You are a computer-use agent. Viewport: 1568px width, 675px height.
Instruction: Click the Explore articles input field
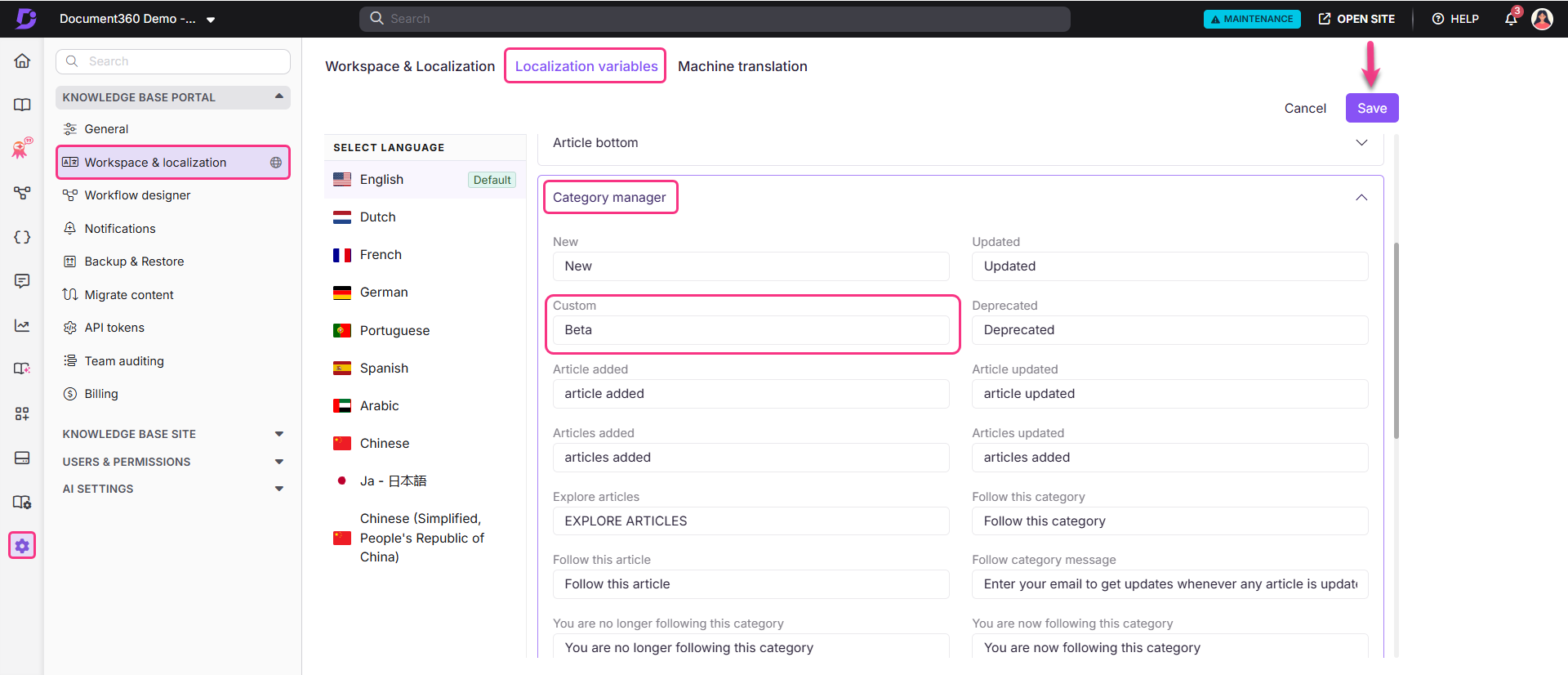click(x=751, y=521)
